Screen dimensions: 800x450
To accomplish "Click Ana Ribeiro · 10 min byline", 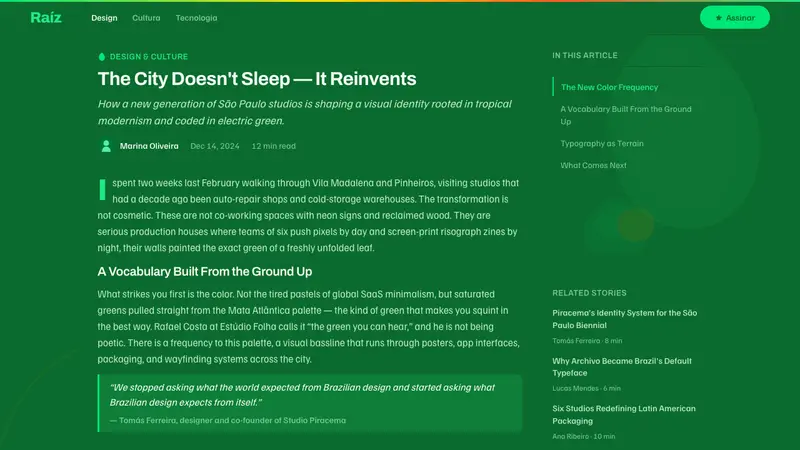I will (x=584, y=436).
